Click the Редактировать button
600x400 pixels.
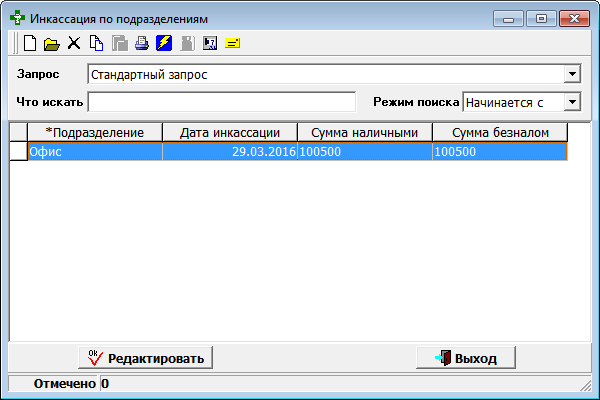click(x=145, y=358)
